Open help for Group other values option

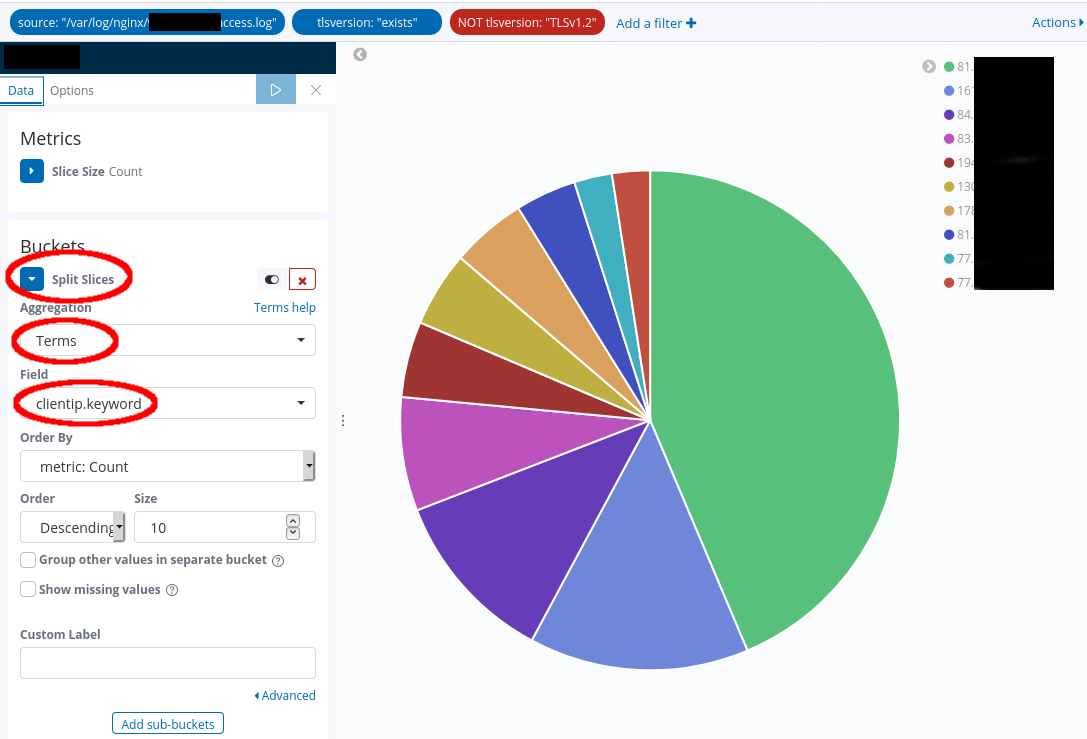[278, 560]
